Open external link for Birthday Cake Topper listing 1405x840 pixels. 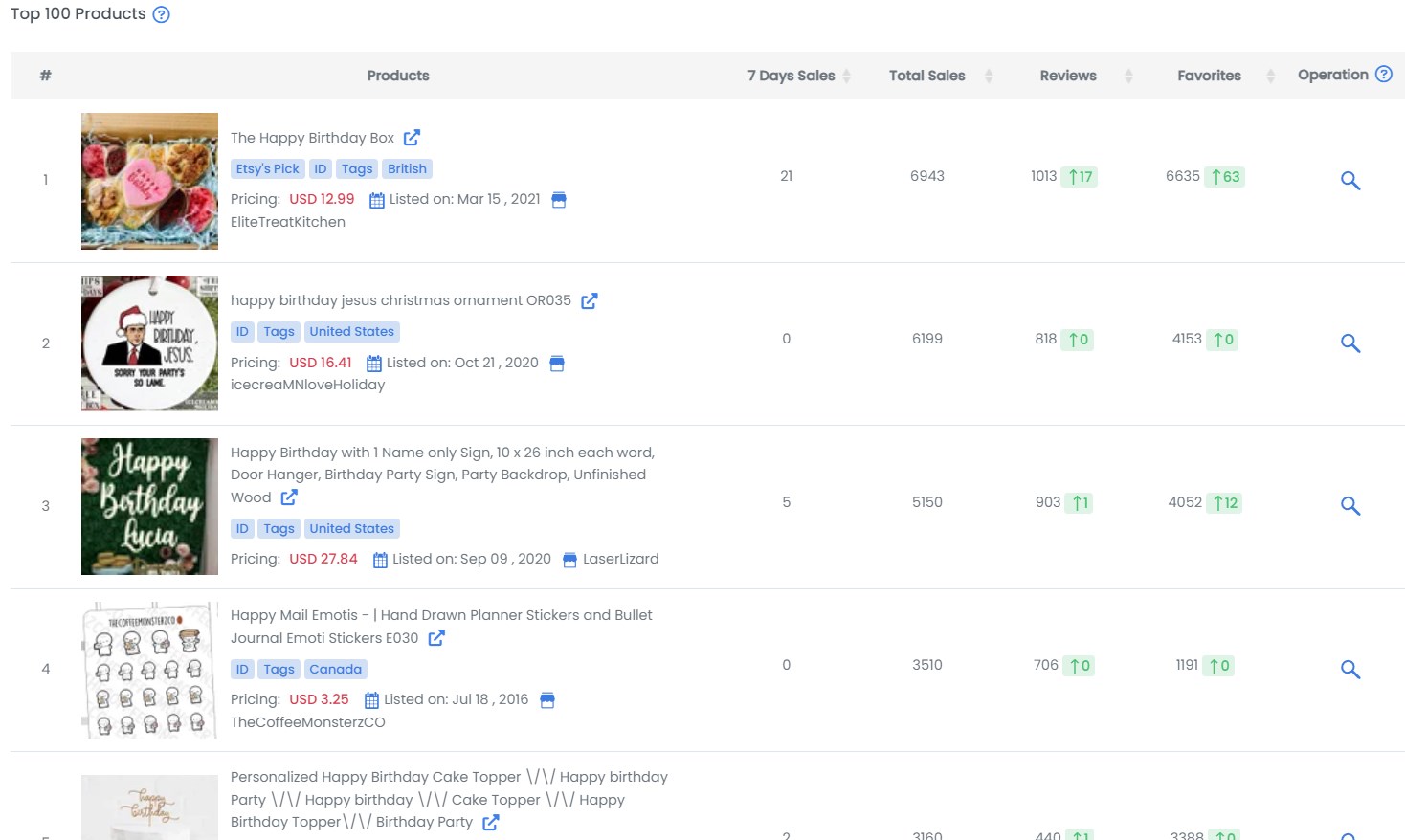(x=491, y=822)
